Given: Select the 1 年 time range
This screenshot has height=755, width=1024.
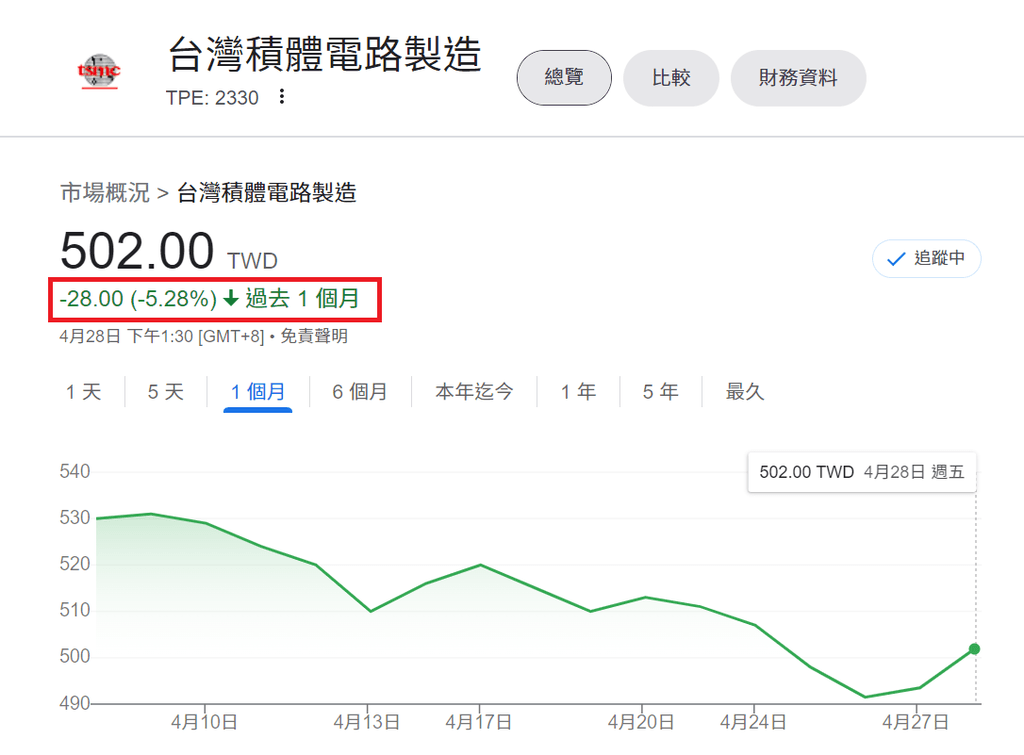Looking at the screenshot, I should (x=578, y=392).
